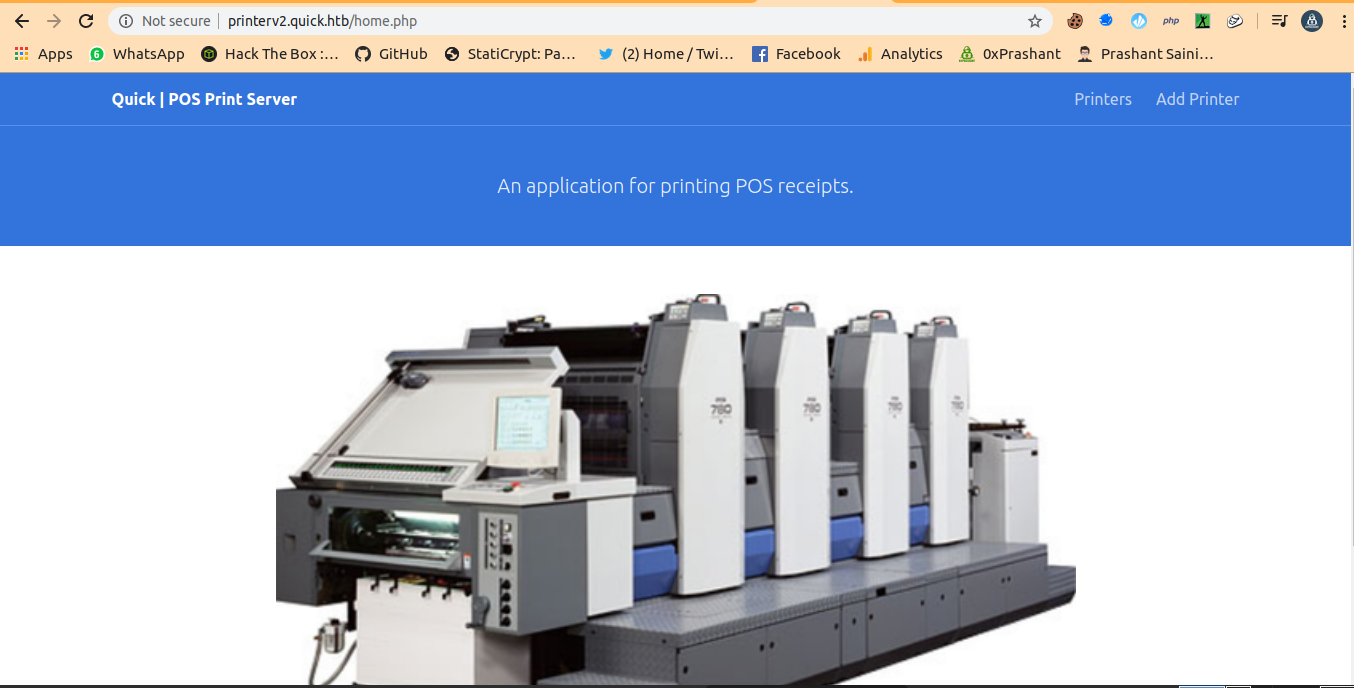Open Chrome three-dot menu

click(1343, 21)
